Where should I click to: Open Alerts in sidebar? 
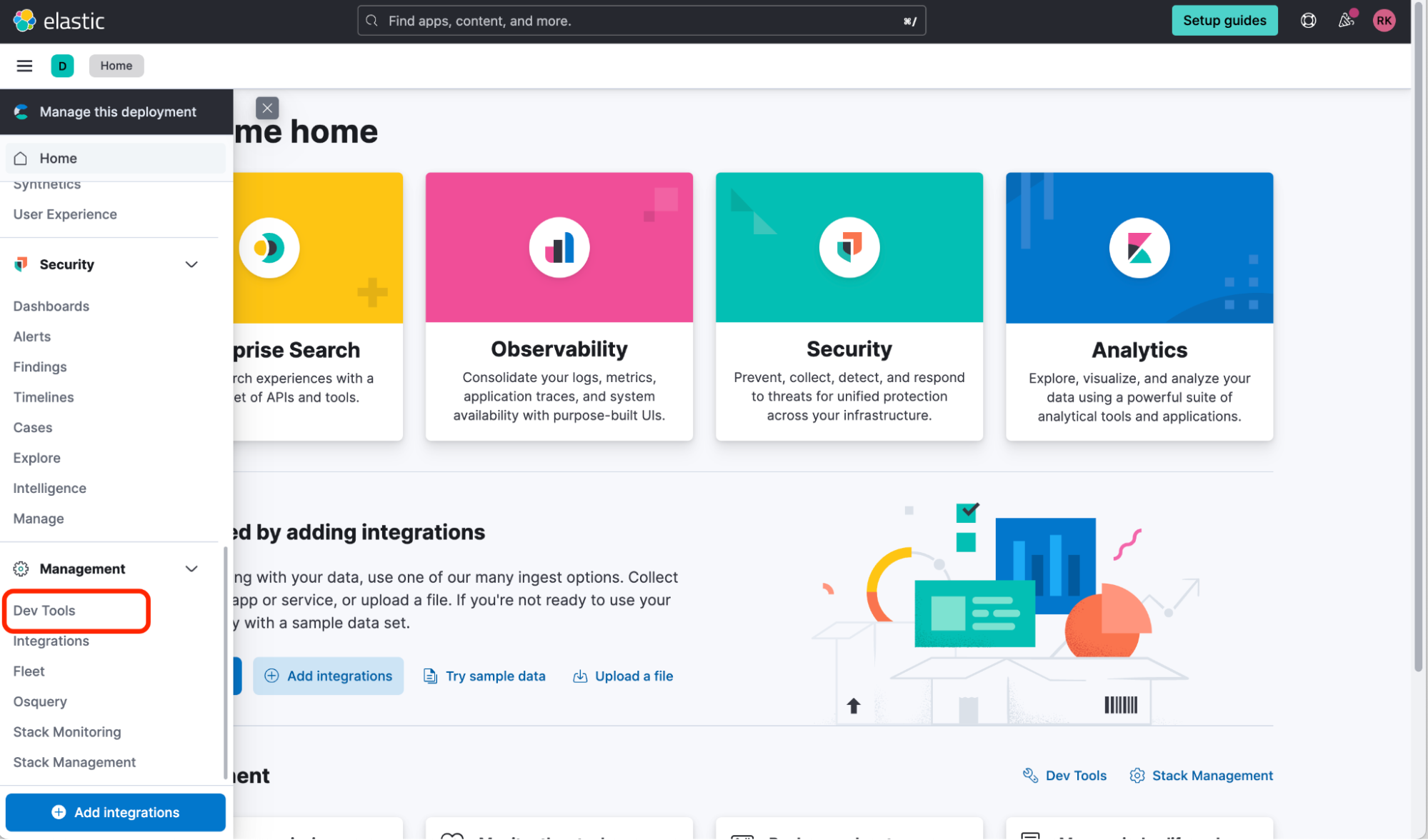(32, 336)
